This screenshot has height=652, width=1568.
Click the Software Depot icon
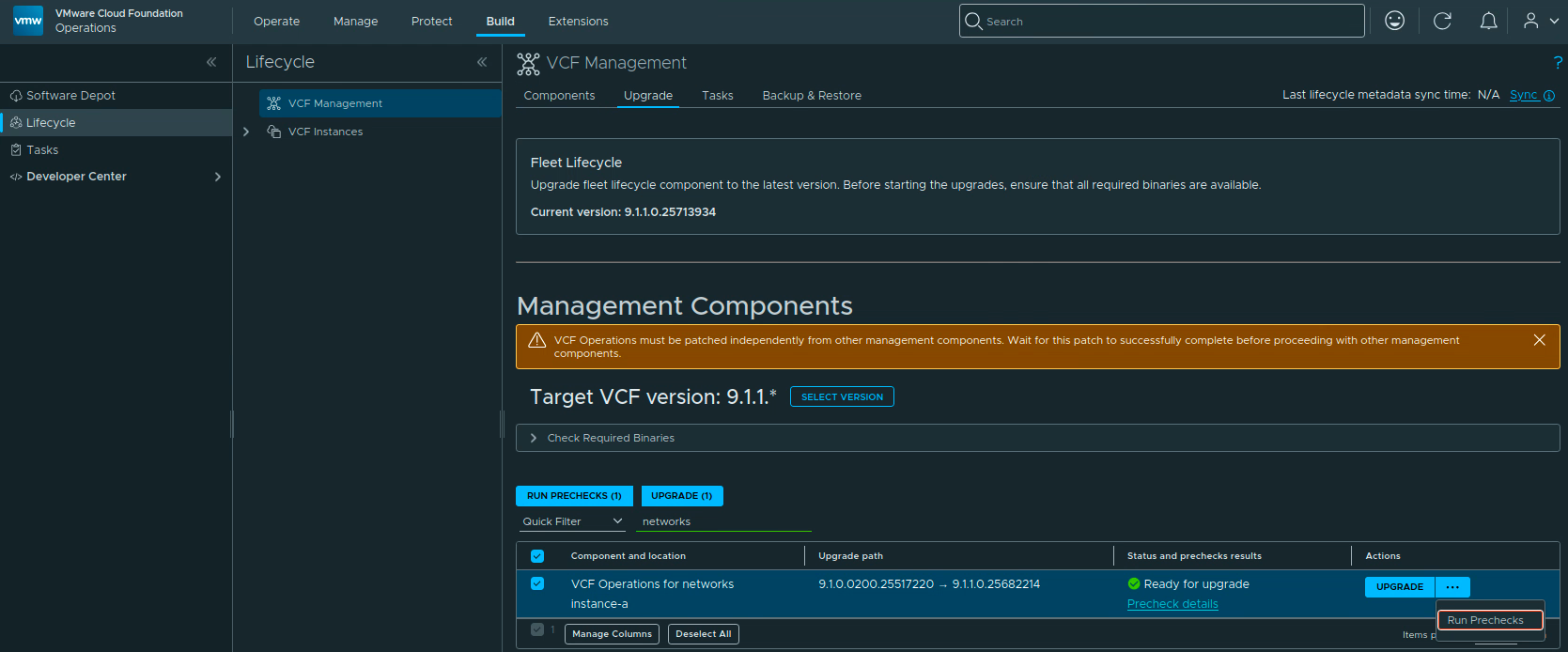coord(16,96)
